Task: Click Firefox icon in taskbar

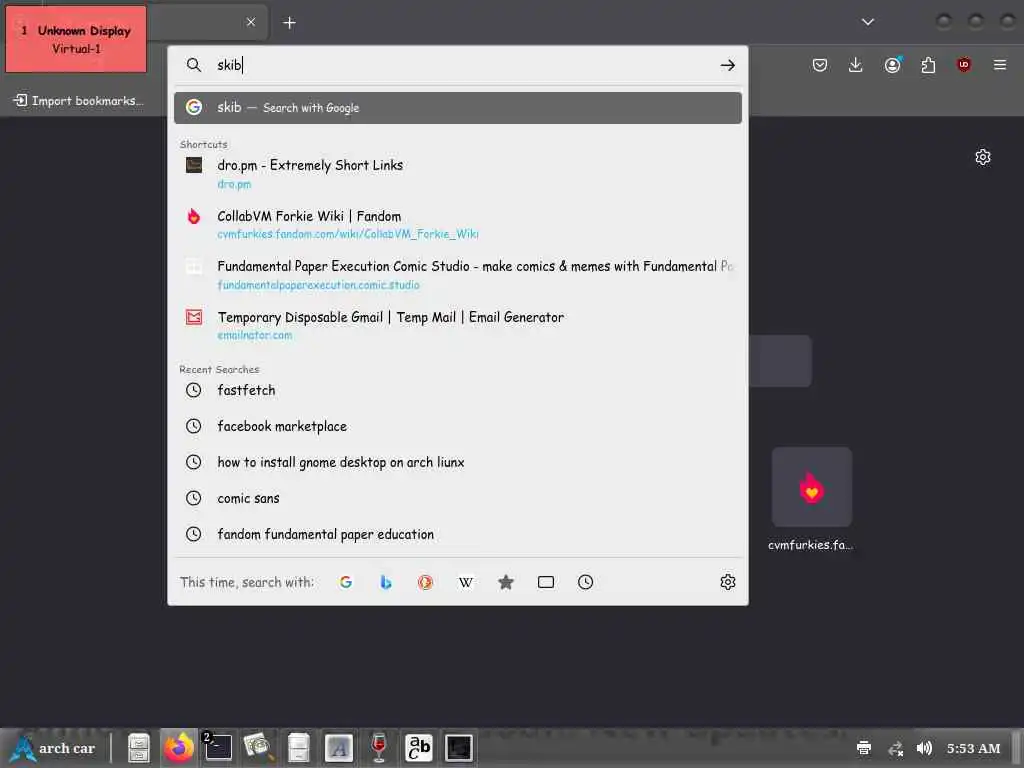Action: click(x=178, y=748)
